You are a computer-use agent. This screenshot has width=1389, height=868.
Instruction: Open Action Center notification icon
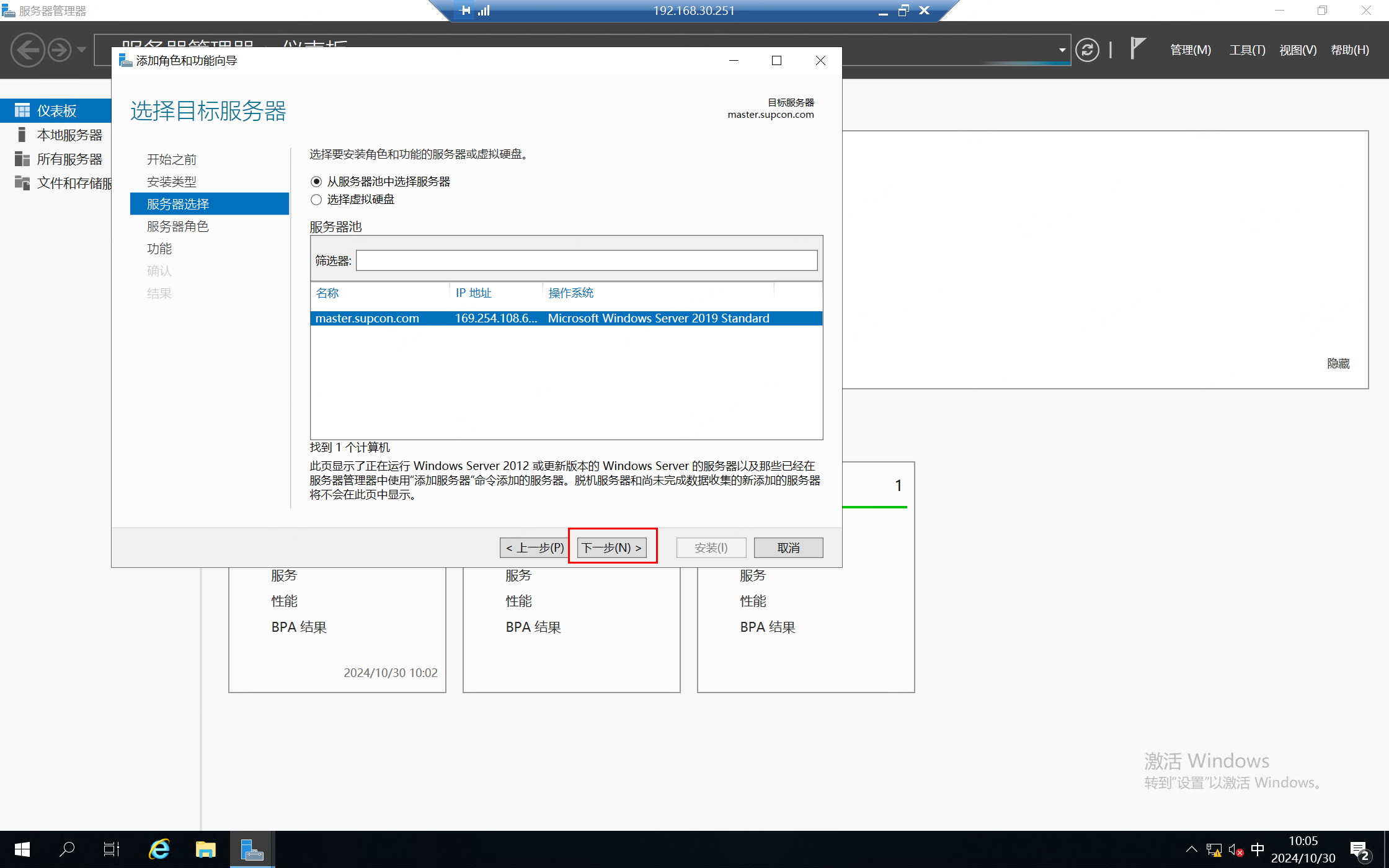1359,850
